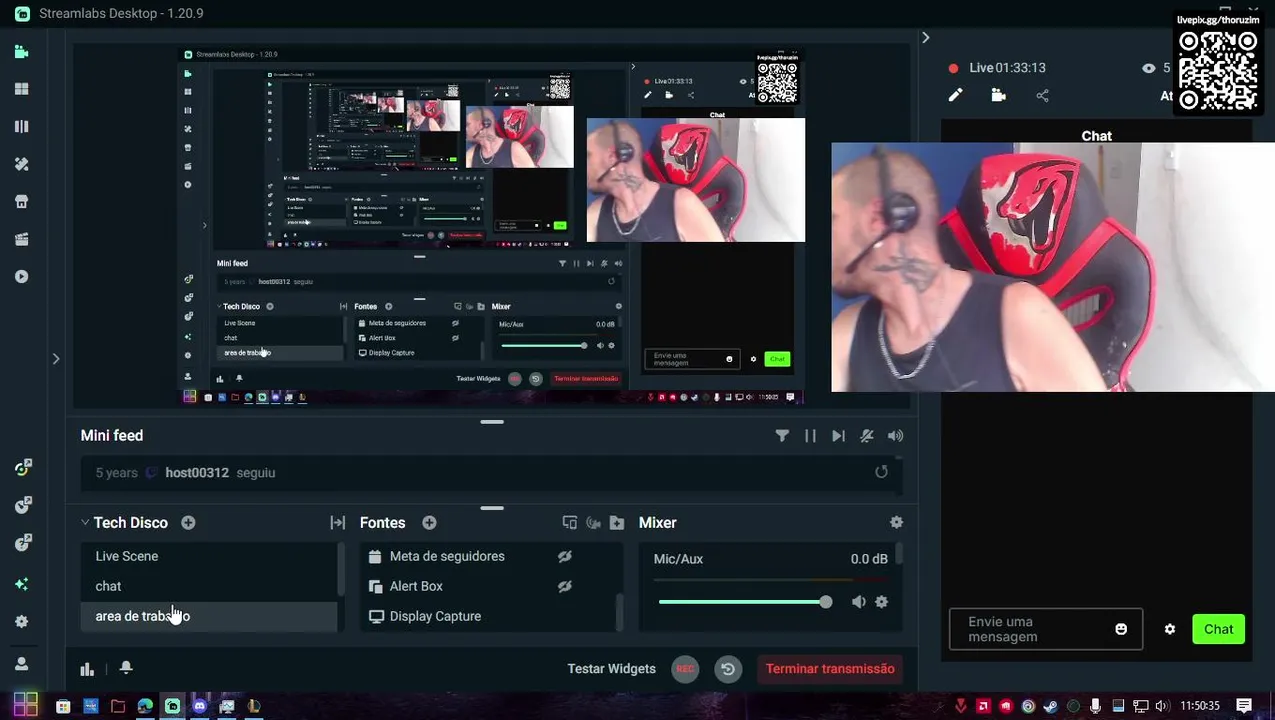Viewport: 1275px width, 720px height.
Task: Open the Editor camera icon in sidebar
Action: (x=21, y=52)
